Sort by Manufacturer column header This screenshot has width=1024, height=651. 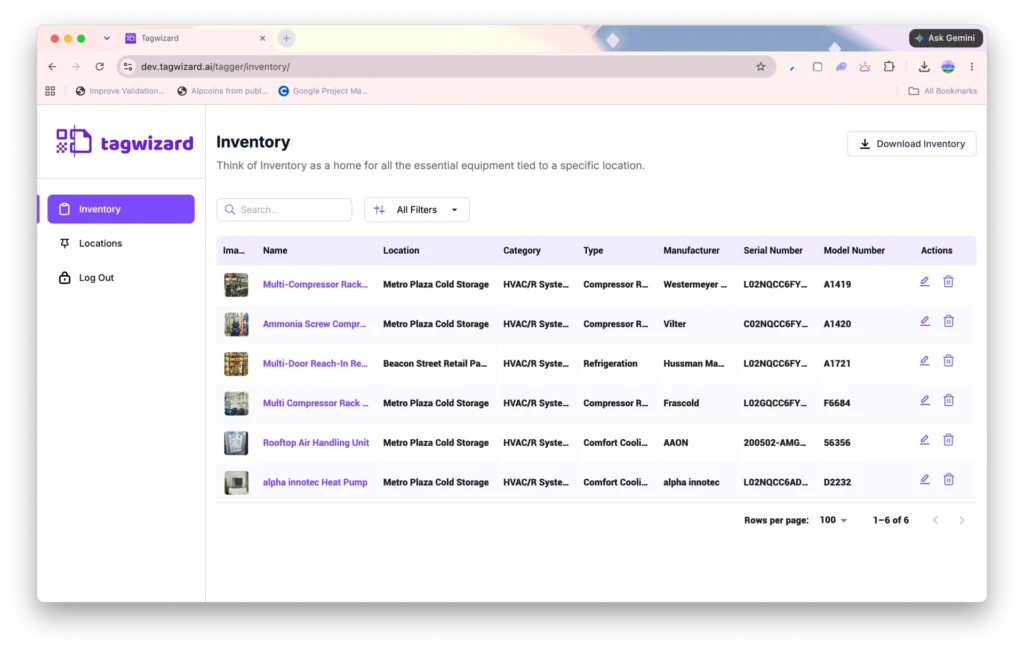691,250
